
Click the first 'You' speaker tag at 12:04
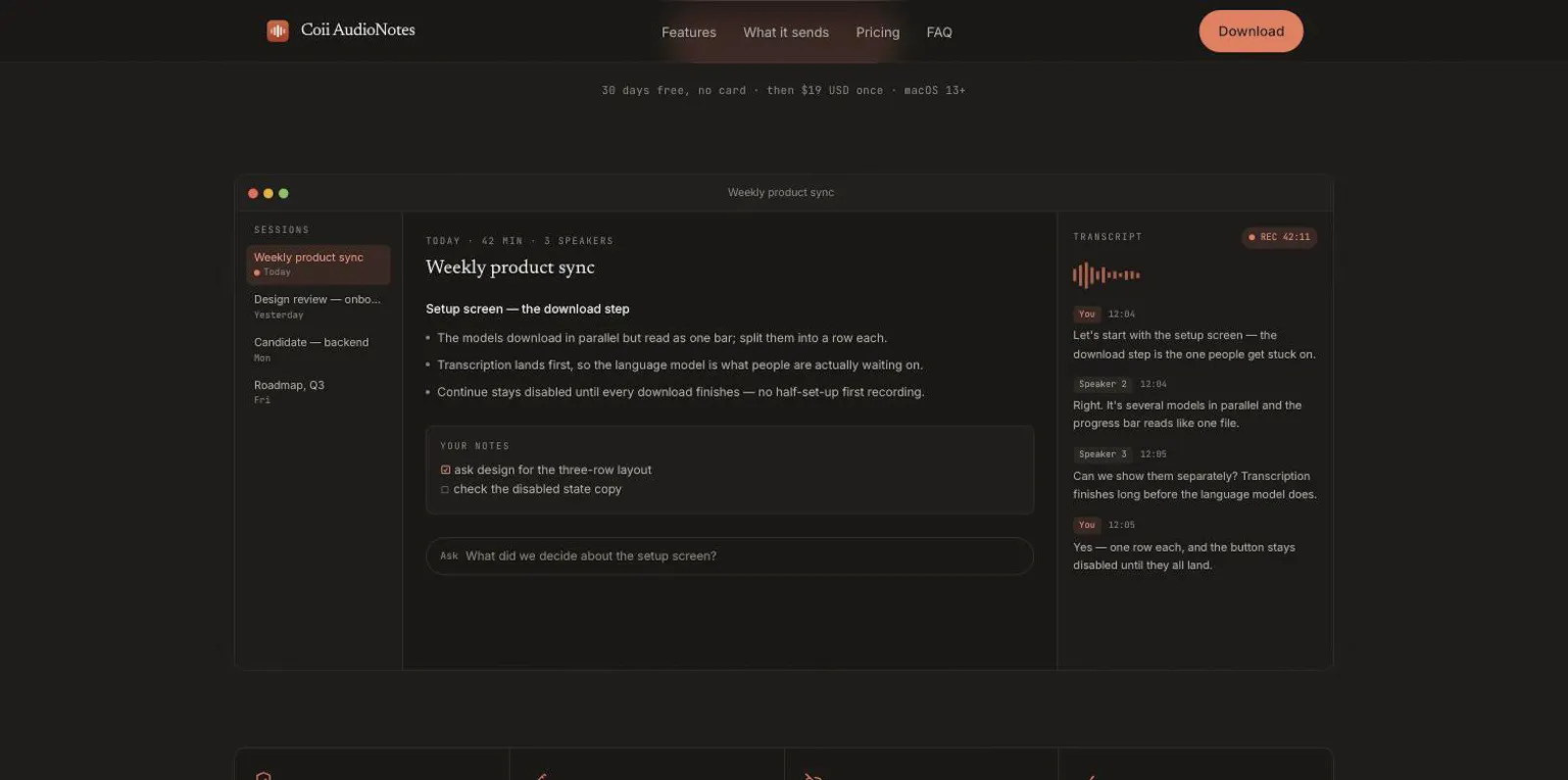point(1087,315)
